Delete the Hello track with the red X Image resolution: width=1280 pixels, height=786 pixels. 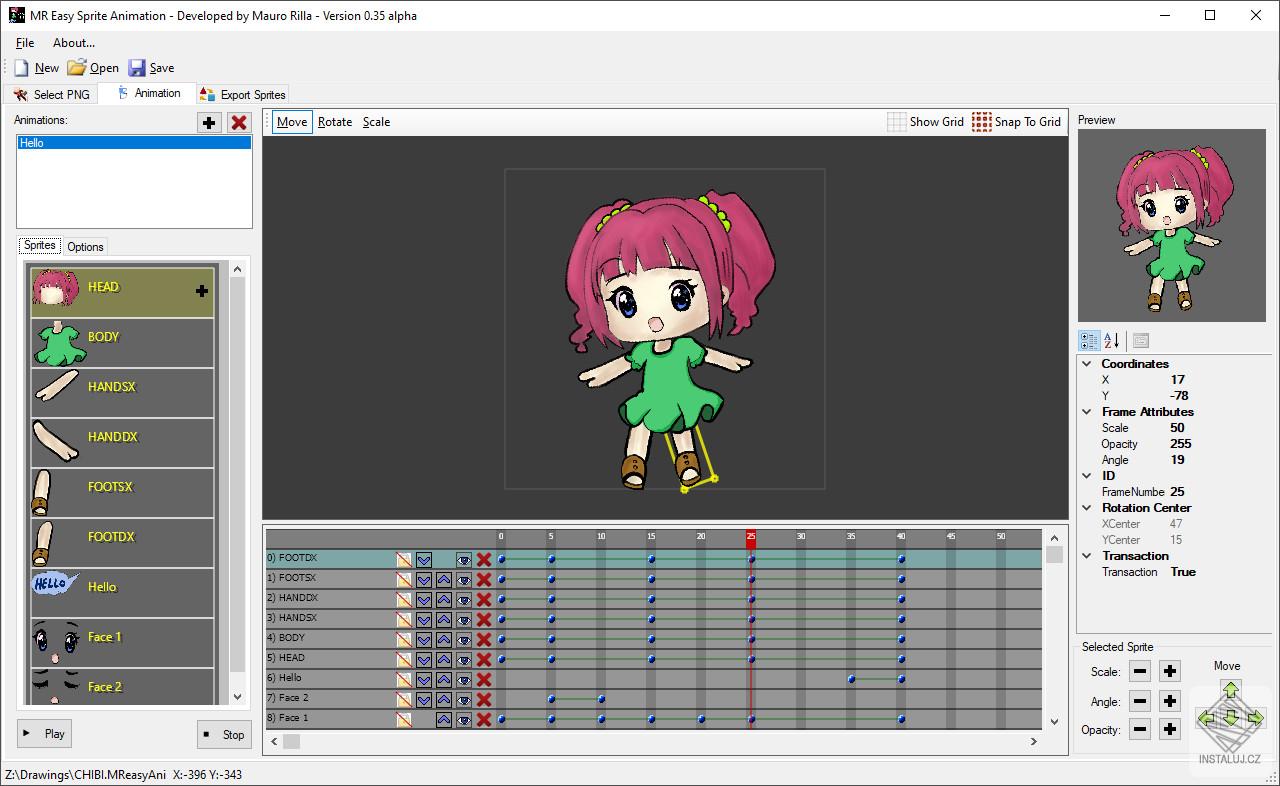pyautogui.click(x=484, y=678)
